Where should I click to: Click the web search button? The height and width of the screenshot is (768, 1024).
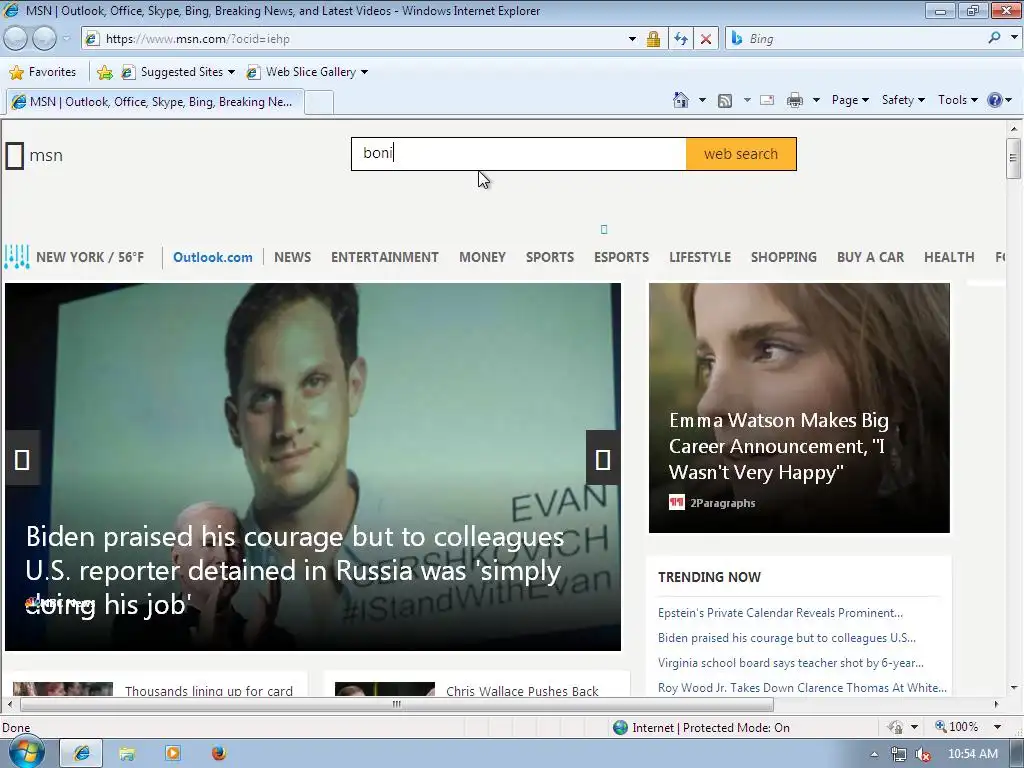741,154
